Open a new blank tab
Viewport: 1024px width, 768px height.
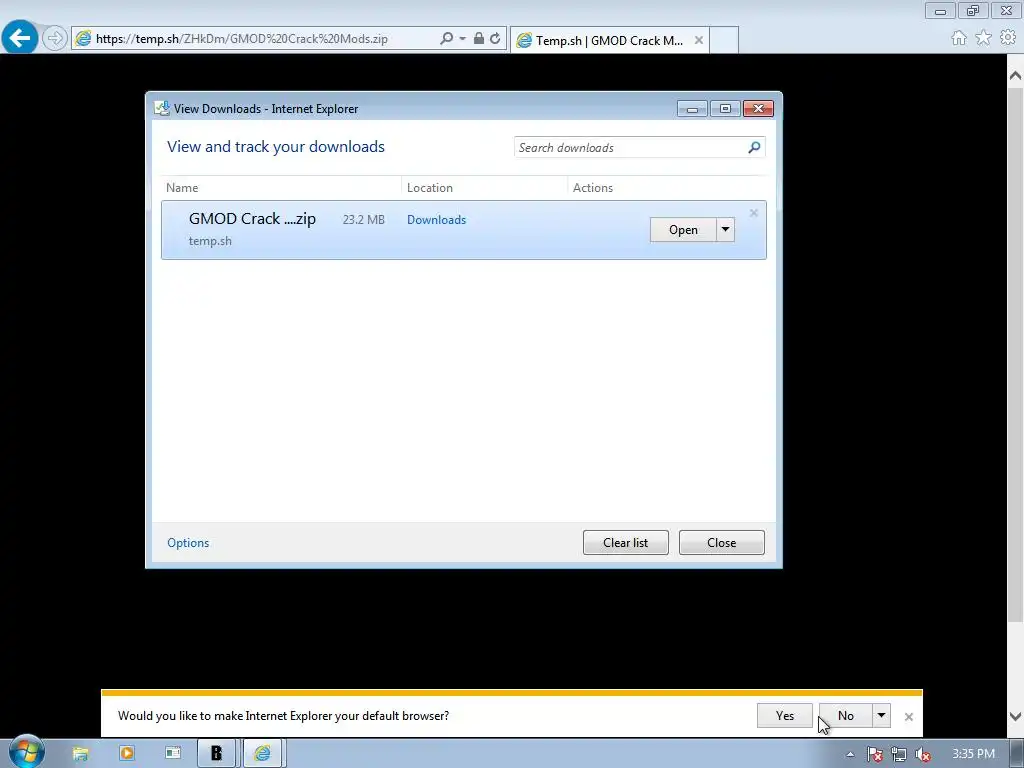coord(724,40)
